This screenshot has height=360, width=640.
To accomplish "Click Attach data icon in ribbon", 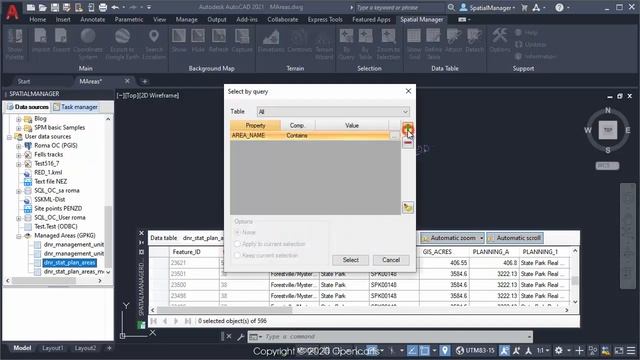I will (x=453, y=41).
